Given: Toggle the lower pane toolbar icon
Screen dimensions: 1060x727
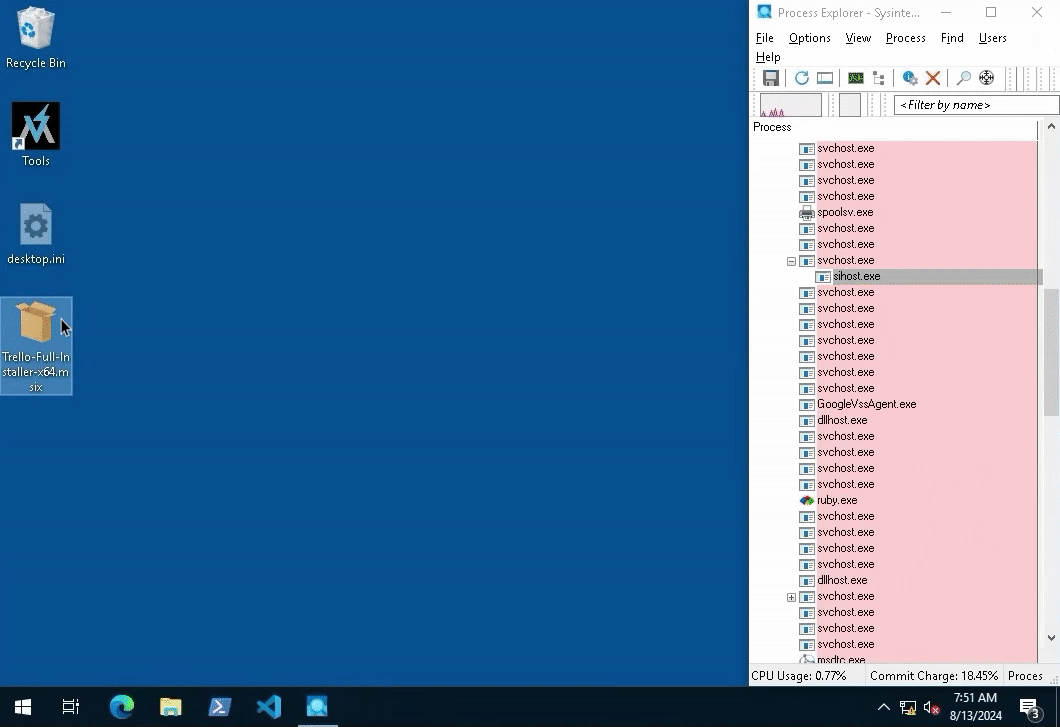Looking at the screenshot, I should [x=825, y=78].
